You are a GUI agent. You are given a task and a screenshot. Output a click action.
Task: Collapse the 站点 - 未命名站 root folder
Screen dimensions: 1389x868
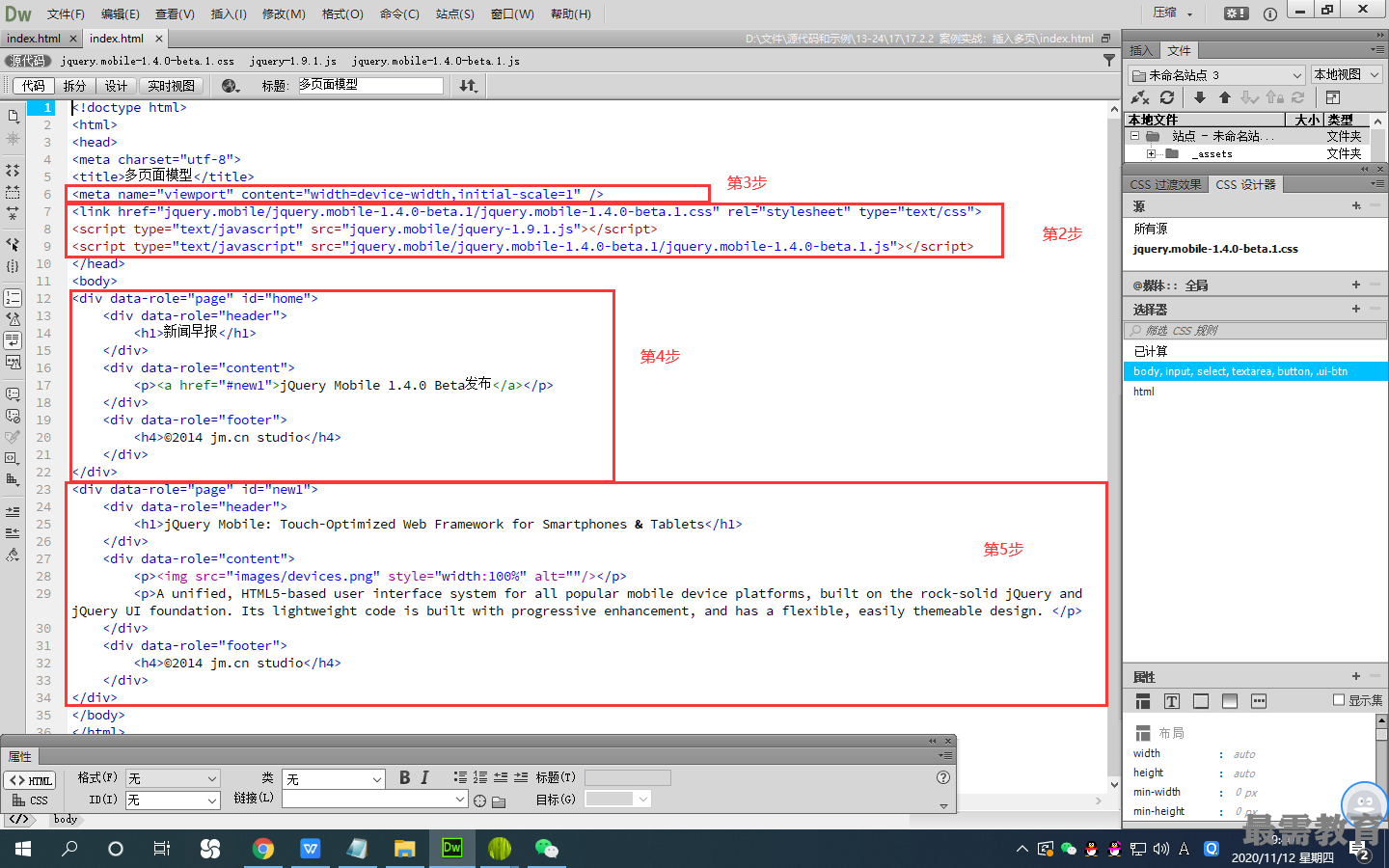click(1135, 136)
